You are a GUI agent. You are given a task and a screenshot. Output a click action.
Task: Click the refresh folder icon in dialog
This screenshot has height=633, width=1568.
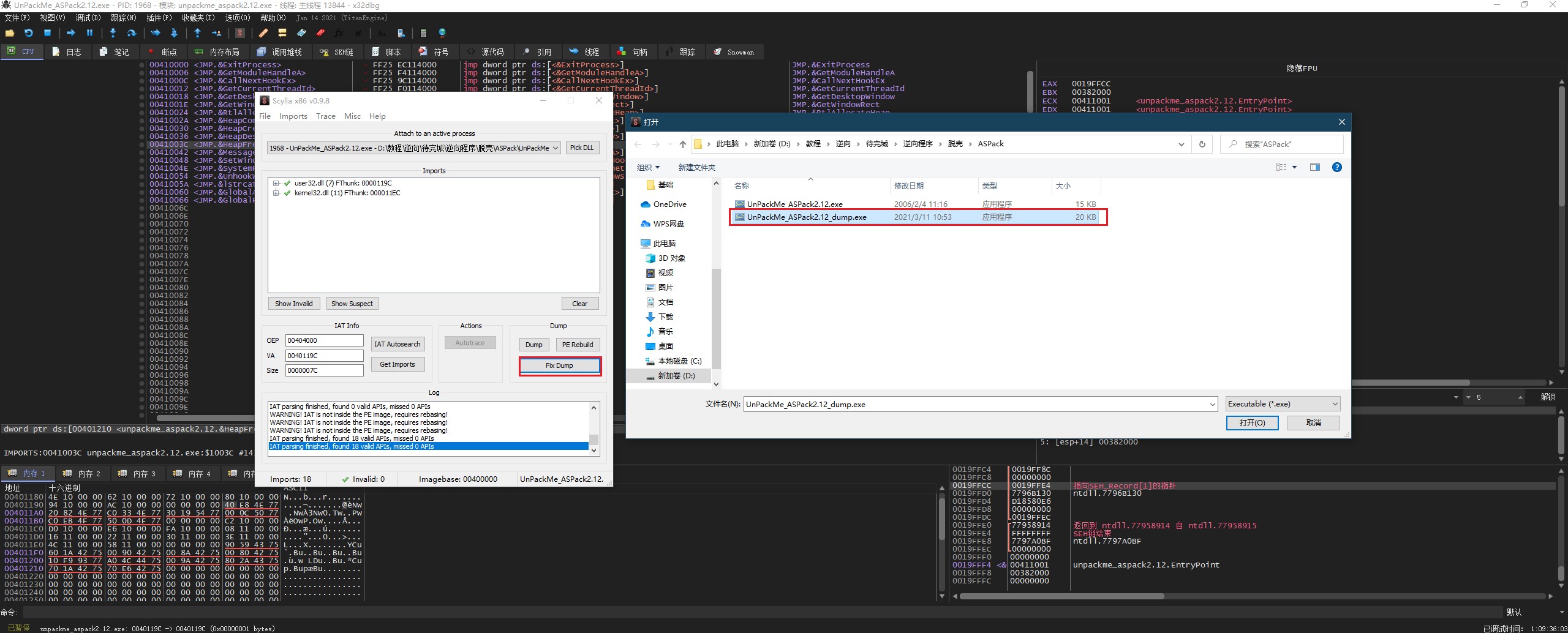(1202, 144)
